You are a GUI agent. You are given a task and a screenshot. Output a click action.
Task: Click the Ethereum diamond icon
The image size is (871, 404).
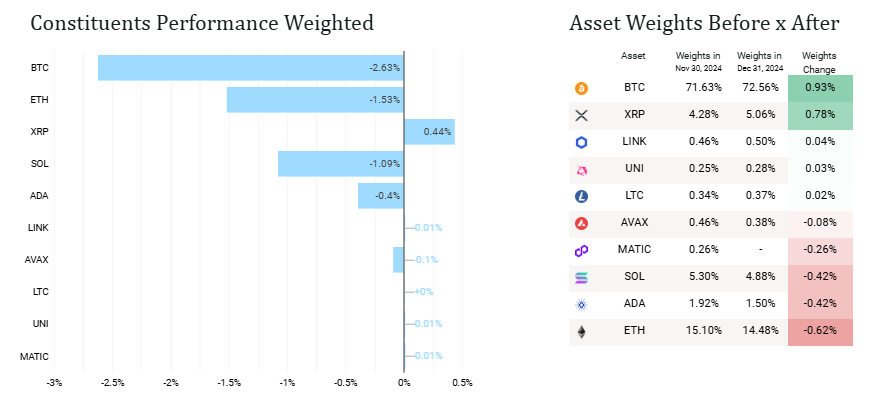(x=582, y=331)
